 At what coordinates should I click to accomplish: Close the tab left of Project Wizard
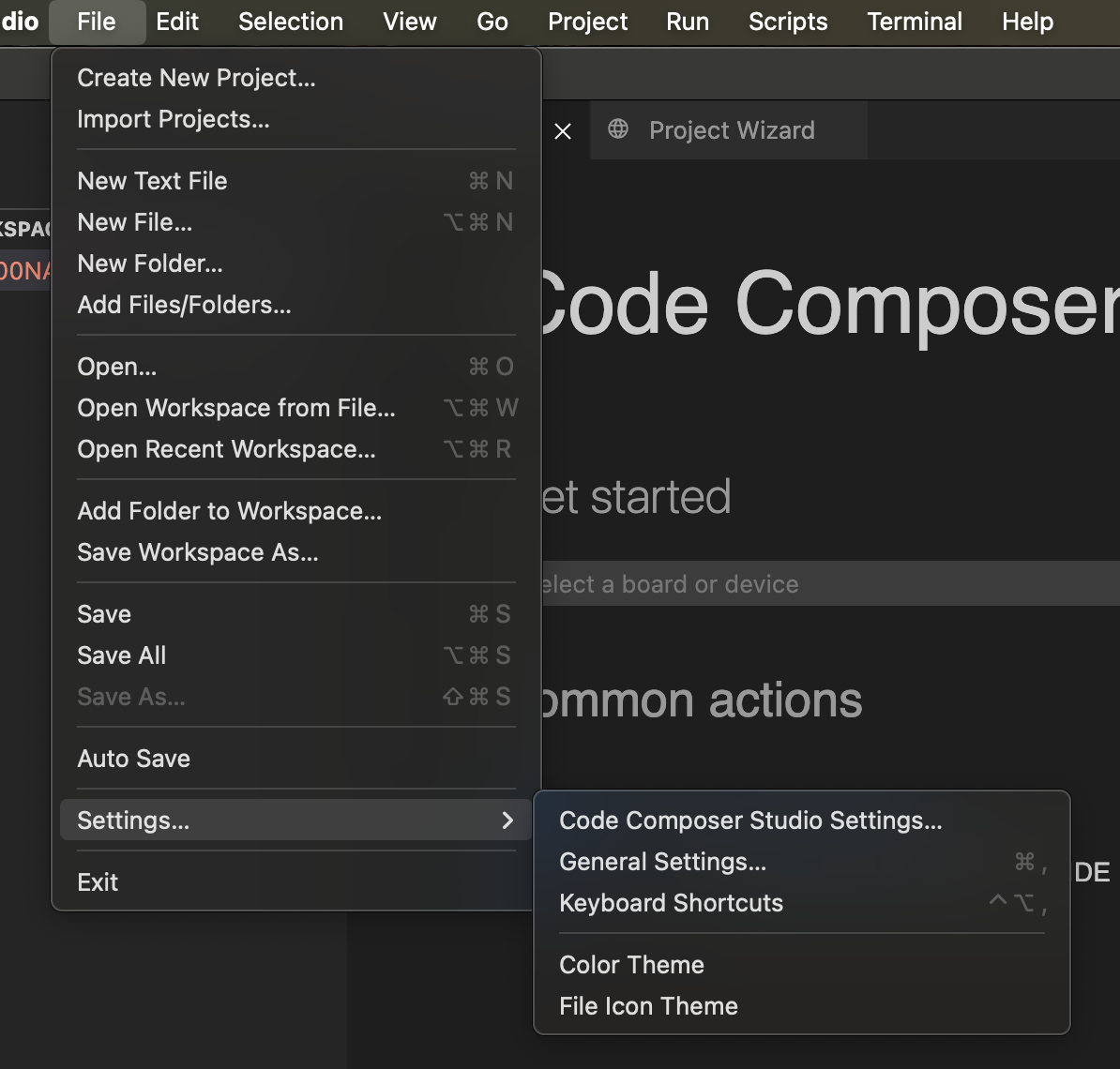coord(563,131)
